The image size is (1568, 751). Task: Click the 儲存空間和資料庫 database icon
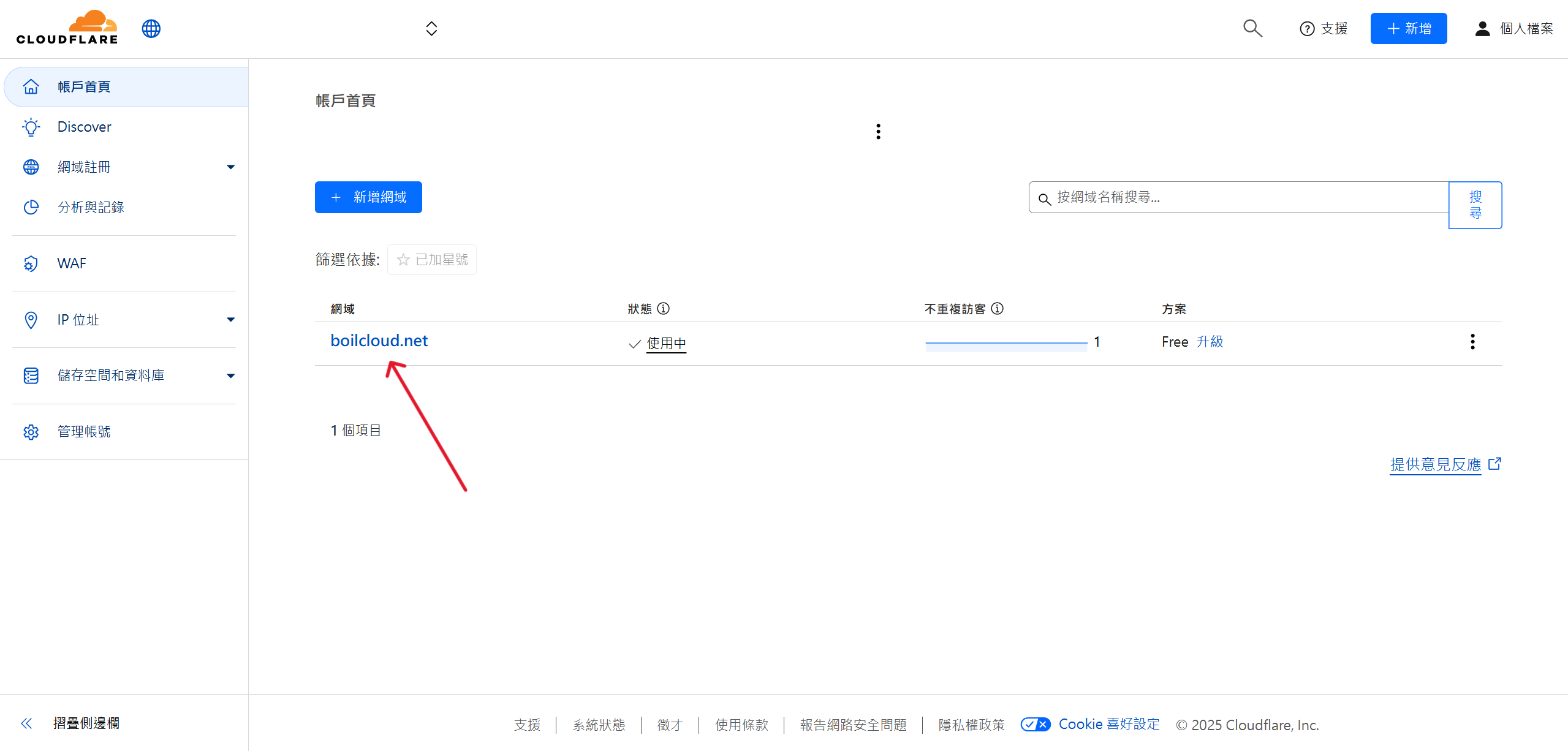(31, 375)
